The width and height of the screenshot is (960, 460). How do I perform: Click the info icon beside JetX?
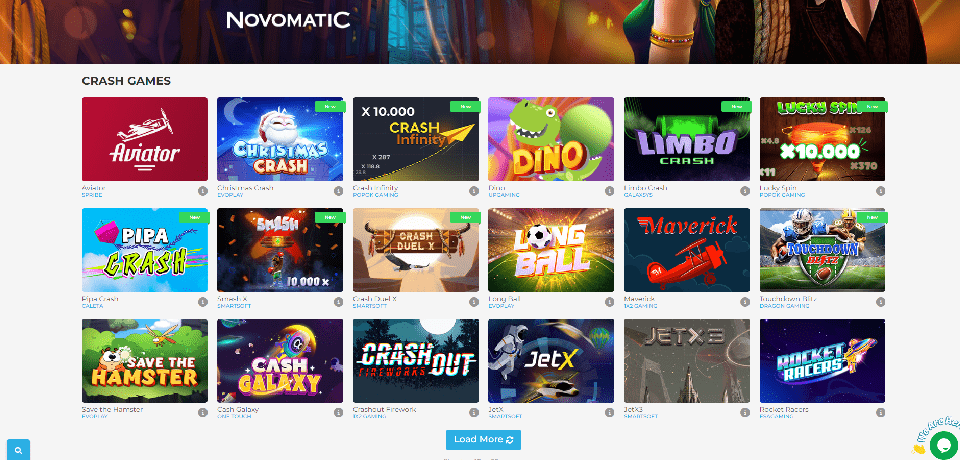click(x=609, y=413)
